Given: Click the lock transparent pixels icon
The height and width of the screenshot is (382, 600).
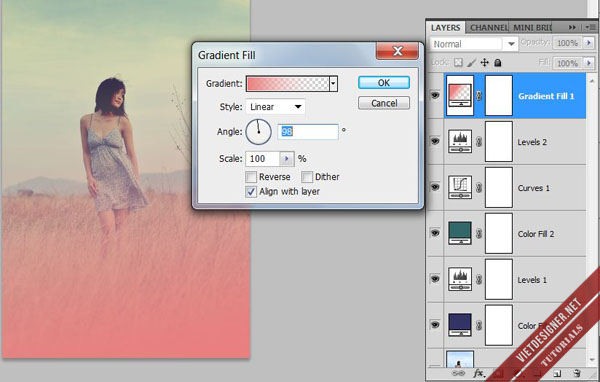Looking at the screenshot, I should click(x=458, y=63).
